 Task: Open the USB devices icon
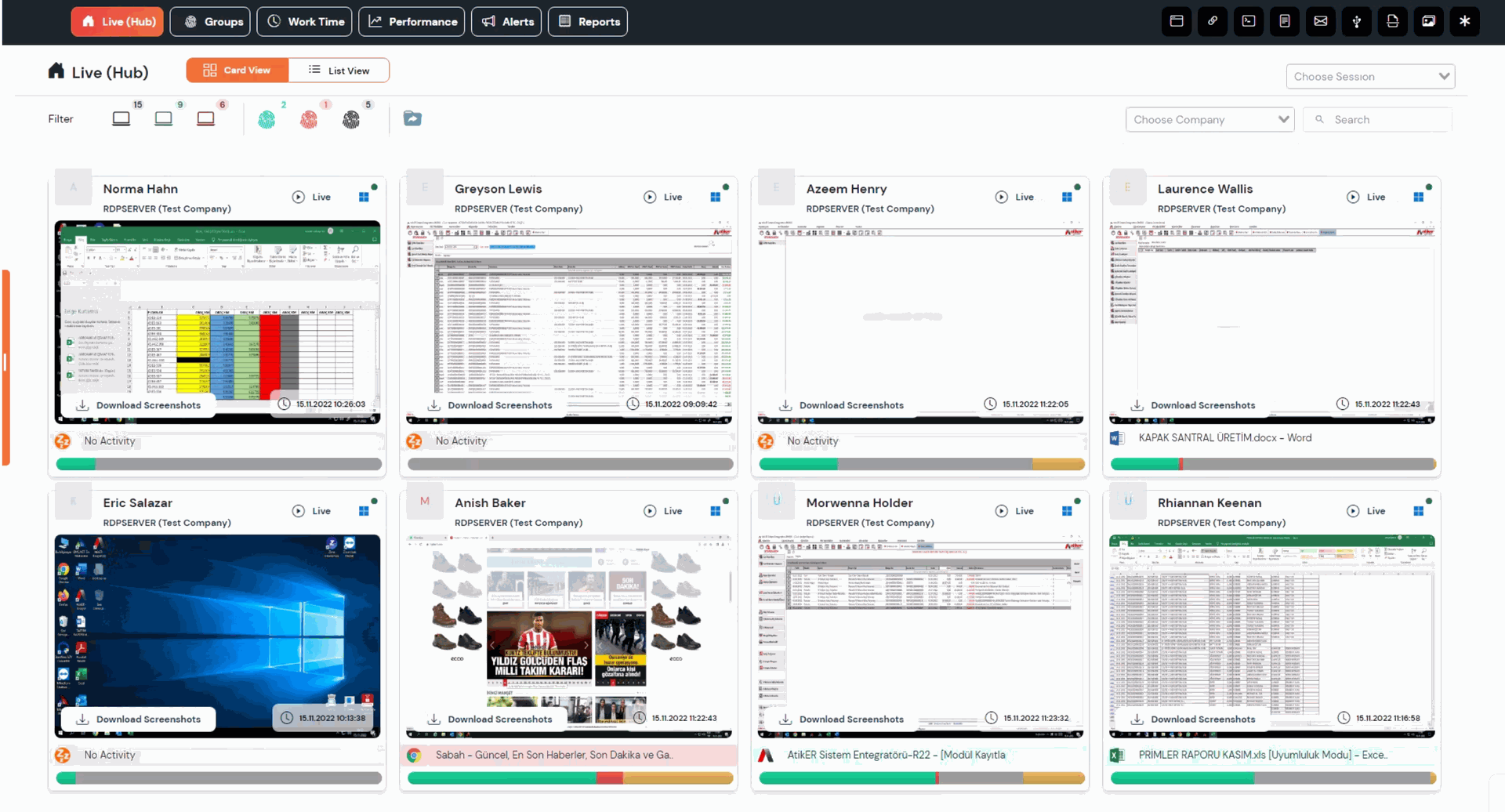click(x=1357, y=21)
